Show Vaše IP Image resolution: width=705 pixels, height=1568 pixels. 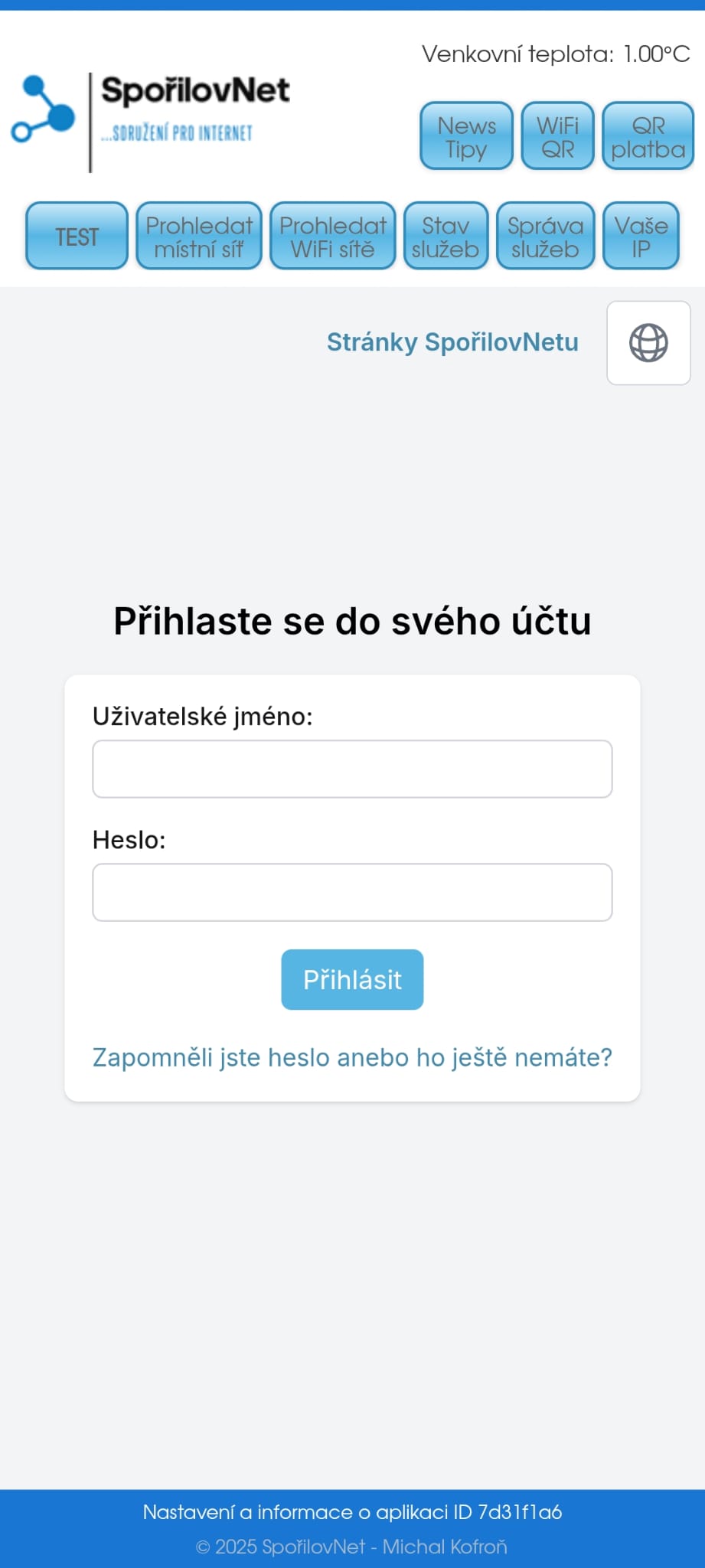click(x=641, y=237)
